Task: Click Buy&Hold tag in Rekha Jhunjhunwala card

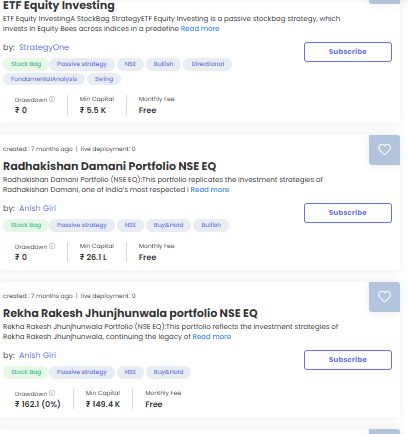Action: pyautogui.click(x=168, y=372)
